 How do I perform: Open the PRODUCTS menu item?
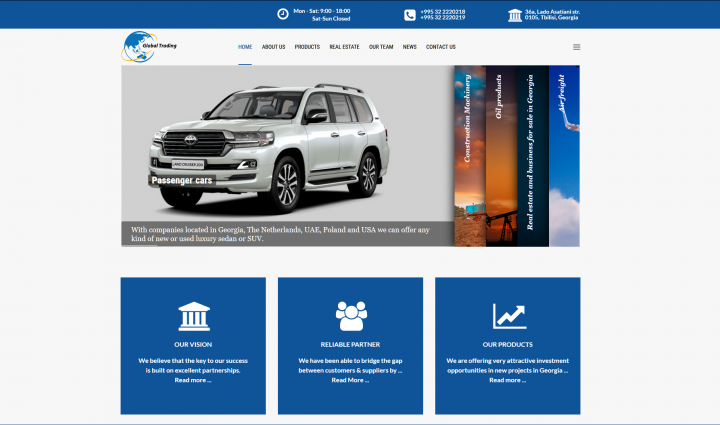[307, 47]
